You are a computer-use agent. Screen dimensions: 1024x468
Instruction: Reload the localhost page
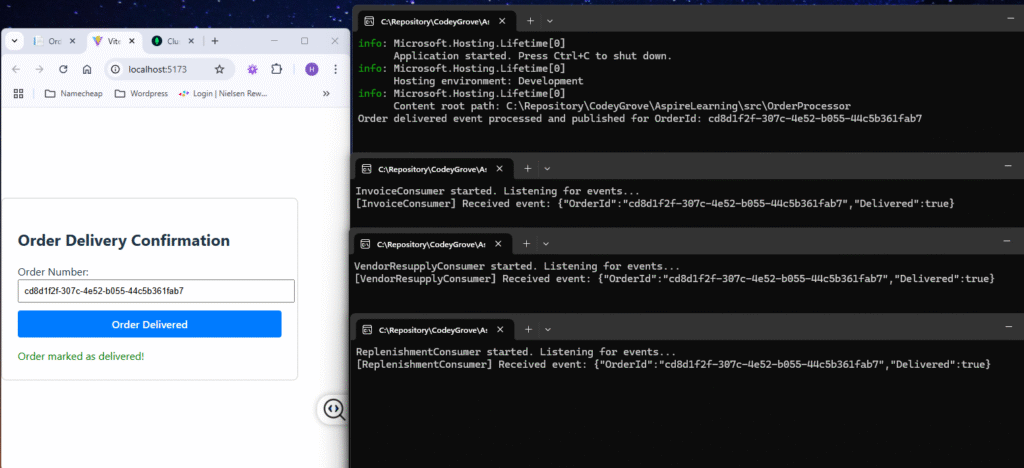click(63, 69)
